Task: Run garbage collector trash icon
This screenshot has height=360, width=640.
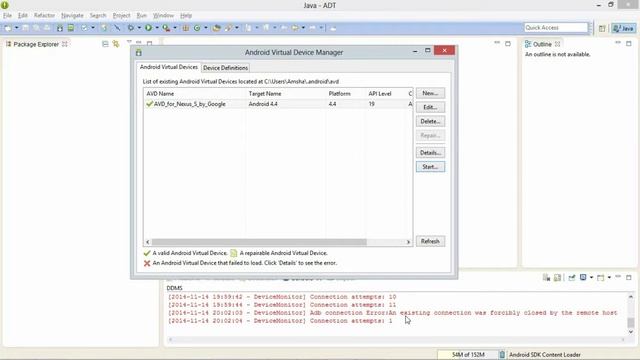Action: (502, 355)
